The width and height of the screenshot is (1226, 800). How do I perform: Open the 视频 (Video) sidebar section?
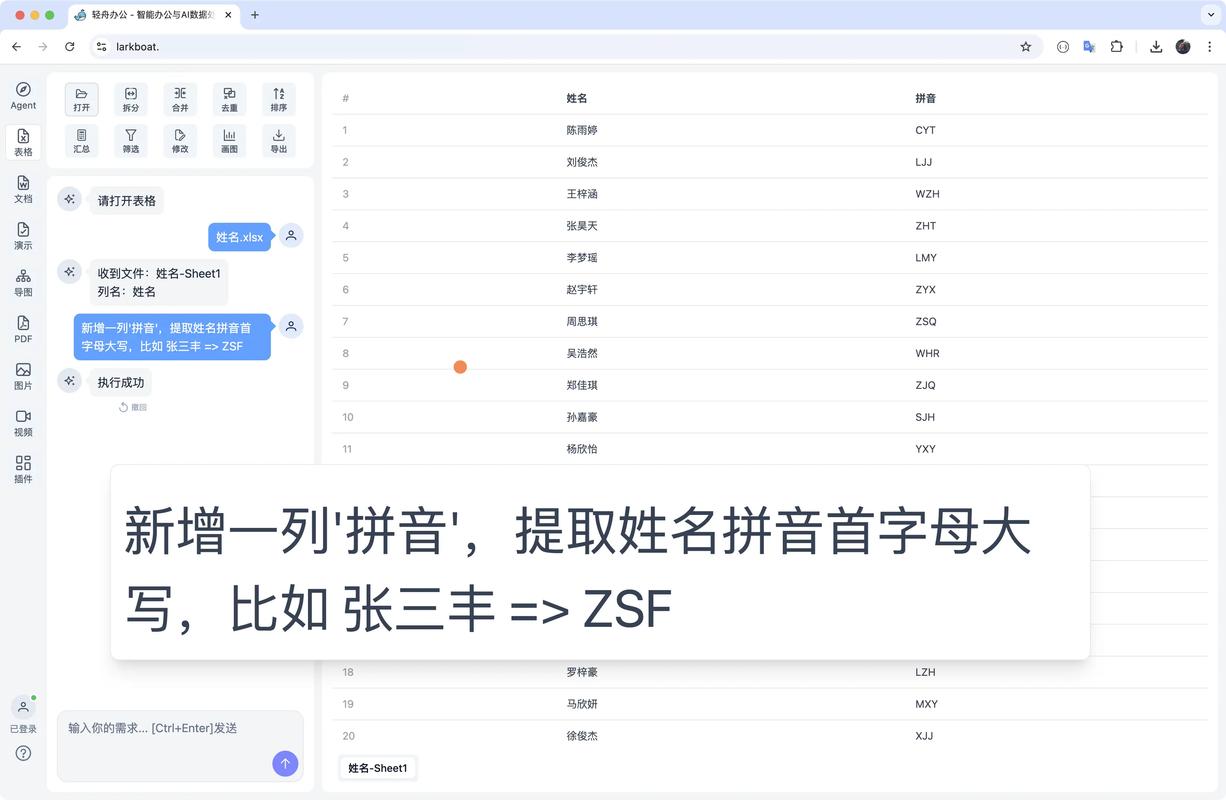(22, 424)
